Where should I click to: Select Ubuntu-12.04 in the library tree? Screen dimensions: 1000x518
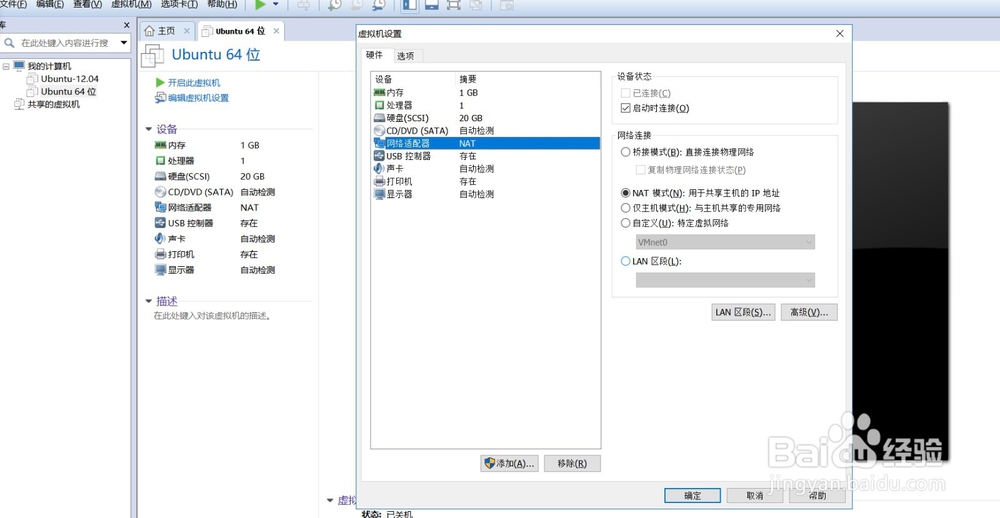coord(70,79)
